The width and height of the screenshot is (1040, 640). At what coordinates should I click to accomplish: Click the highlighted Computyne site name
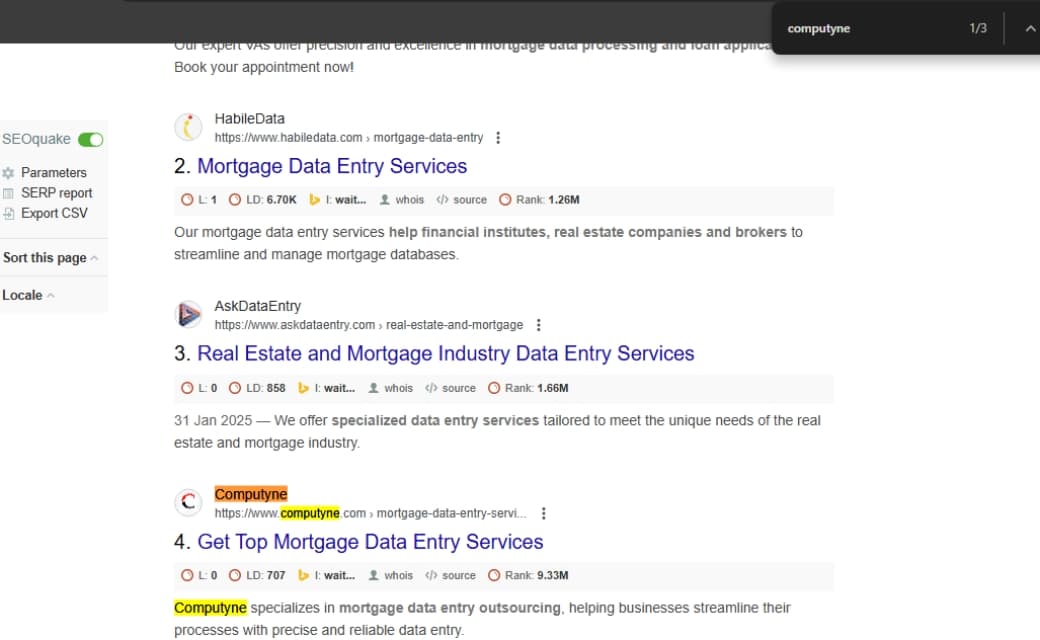[251, 494]
